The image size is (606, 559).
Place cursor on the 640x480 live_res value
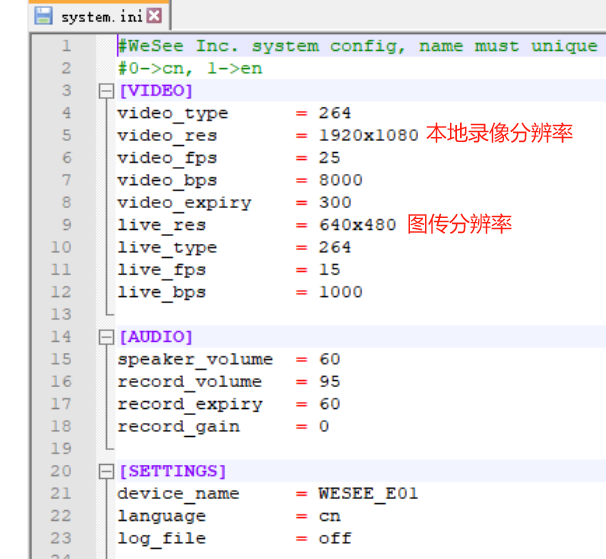point(357,225)
